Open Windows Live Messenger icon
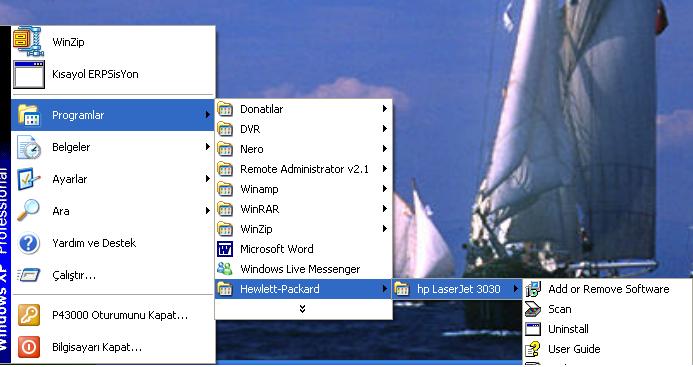The height and width of the screenshot is (367, 693). (x=225, y=269)
